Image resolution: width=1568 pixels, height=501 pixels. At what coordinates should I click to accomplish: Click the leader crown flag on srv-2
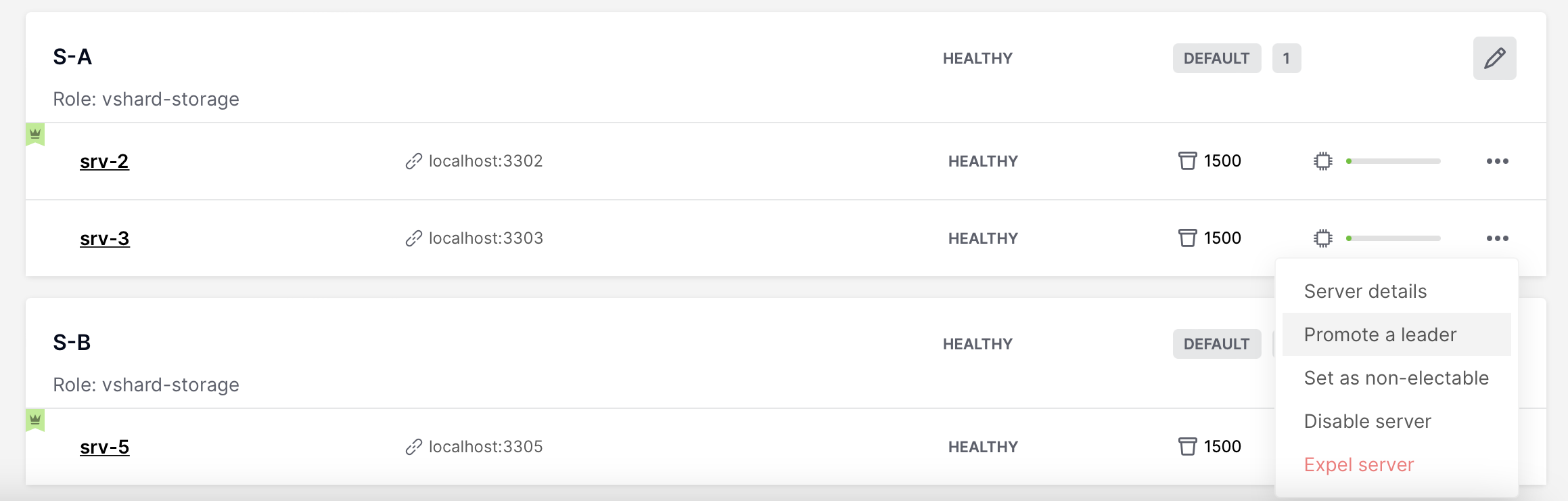(35, 135)
